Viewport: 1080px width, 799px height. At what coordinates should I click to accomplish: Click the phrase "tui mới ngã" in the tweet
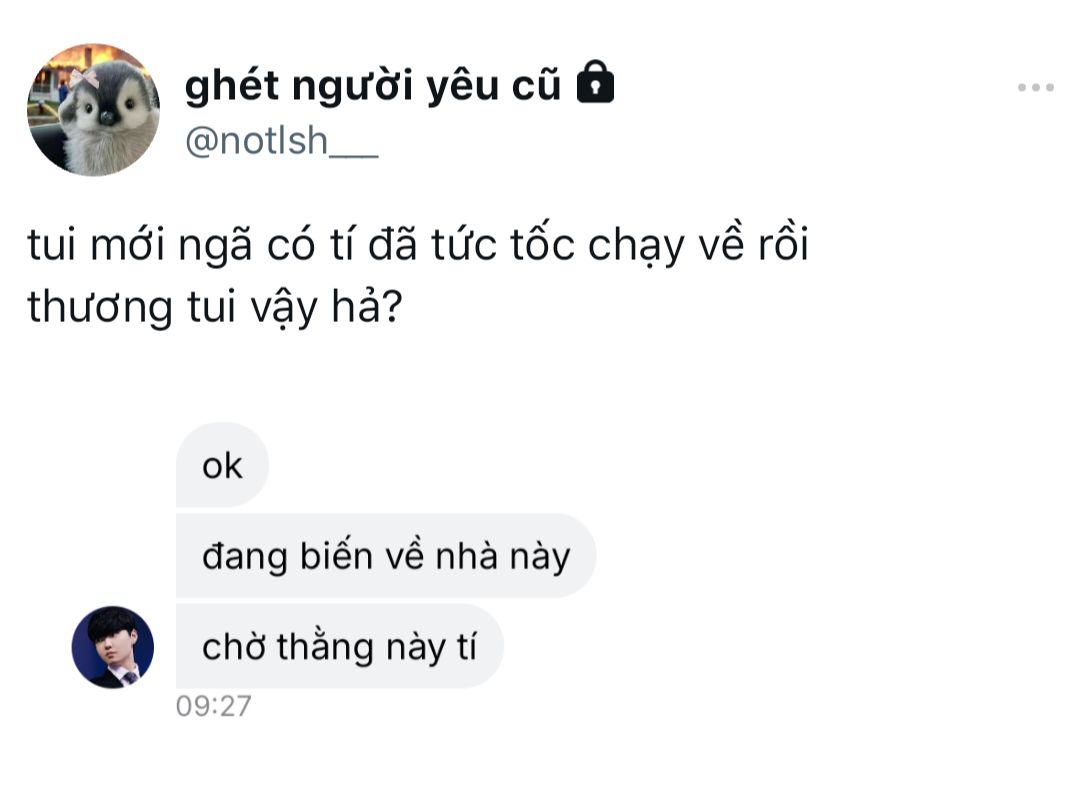tap(140, 245)
